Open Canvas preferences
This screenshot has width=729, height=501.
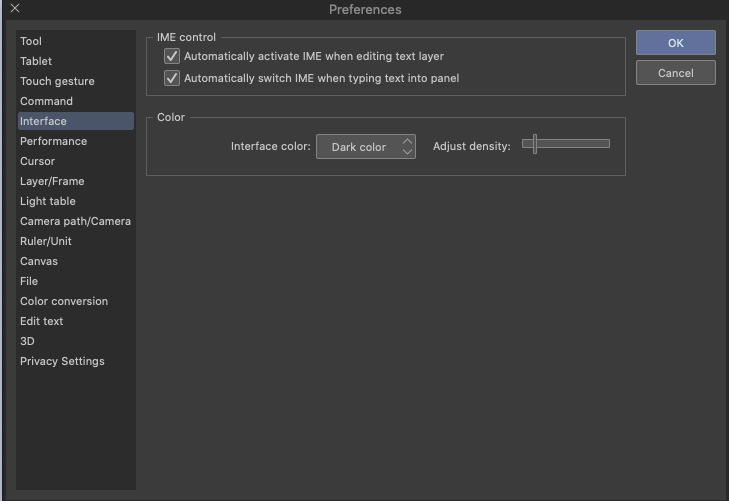[x=76, y=261]
